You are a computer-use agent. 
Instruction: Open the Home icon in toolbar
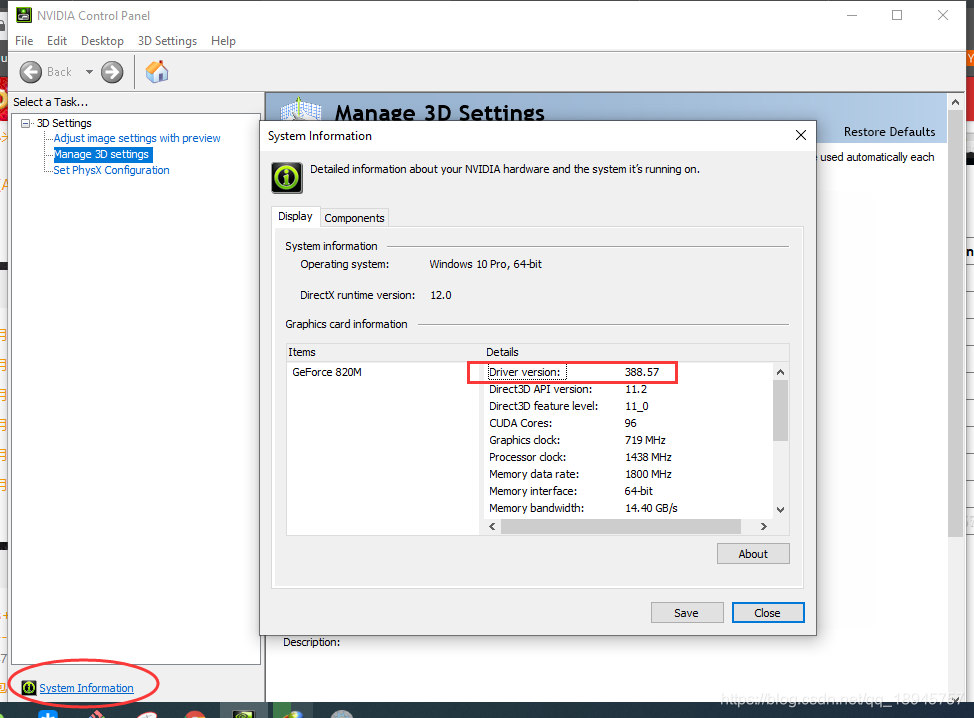click(157, 71)
